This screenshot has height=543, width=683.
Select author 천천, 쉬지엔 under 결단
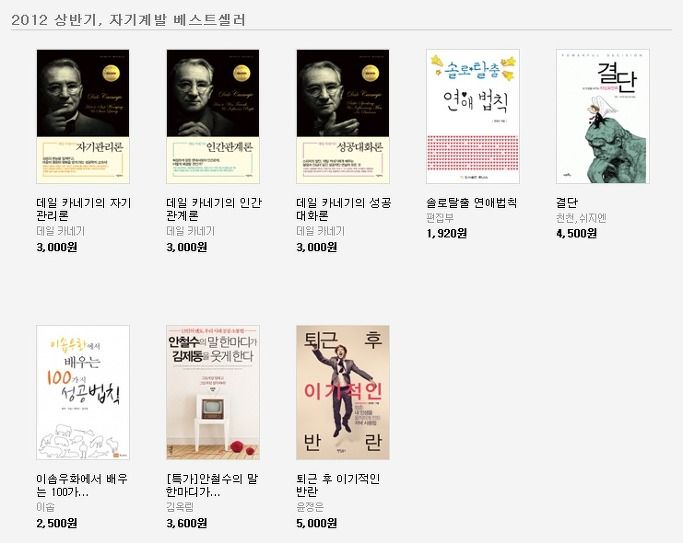[x=581, y=218]
